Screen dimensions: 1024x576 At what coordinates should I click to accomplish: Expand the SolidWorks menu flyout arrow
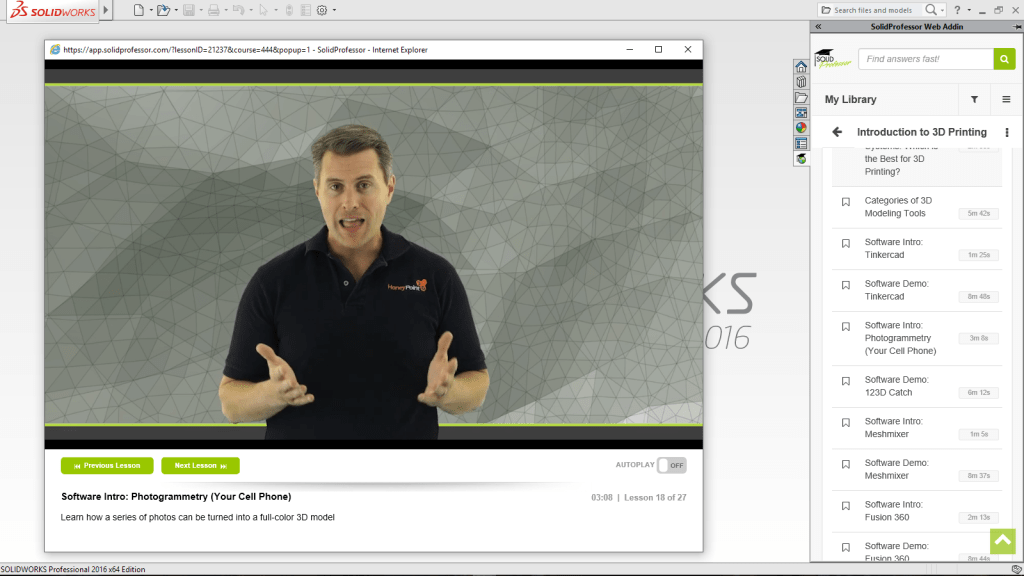[107, 10]
